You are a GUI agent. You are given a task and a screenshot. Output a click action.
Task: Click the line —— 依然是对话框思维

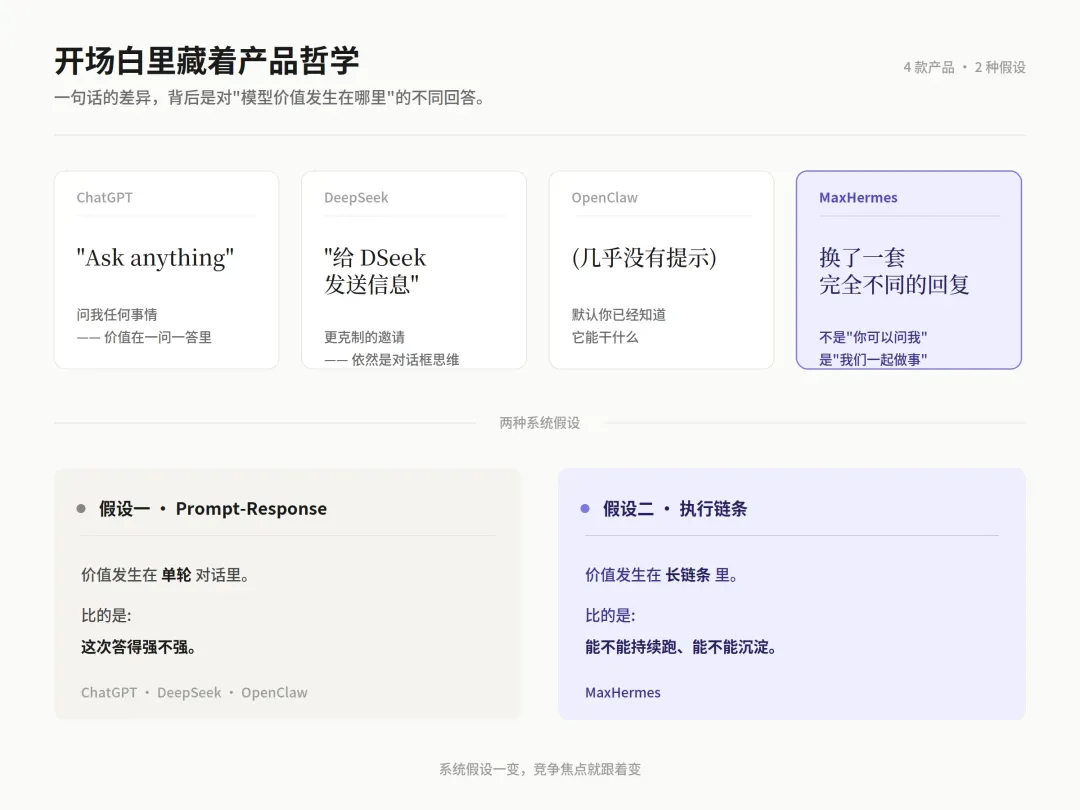pos(391,360)
